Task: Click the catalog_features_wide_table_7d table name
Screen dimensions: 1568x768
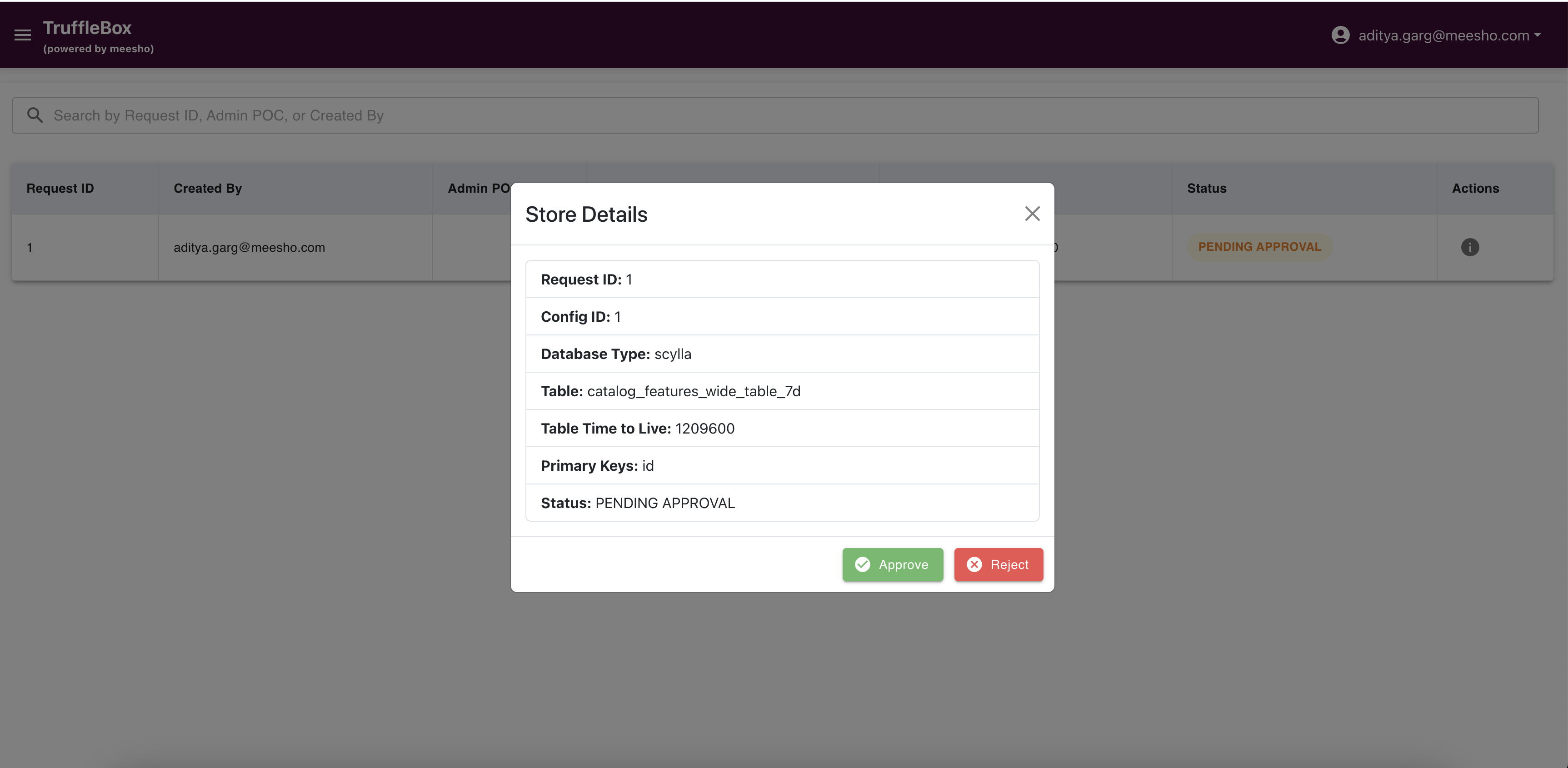Action: (x=693, y=391)
